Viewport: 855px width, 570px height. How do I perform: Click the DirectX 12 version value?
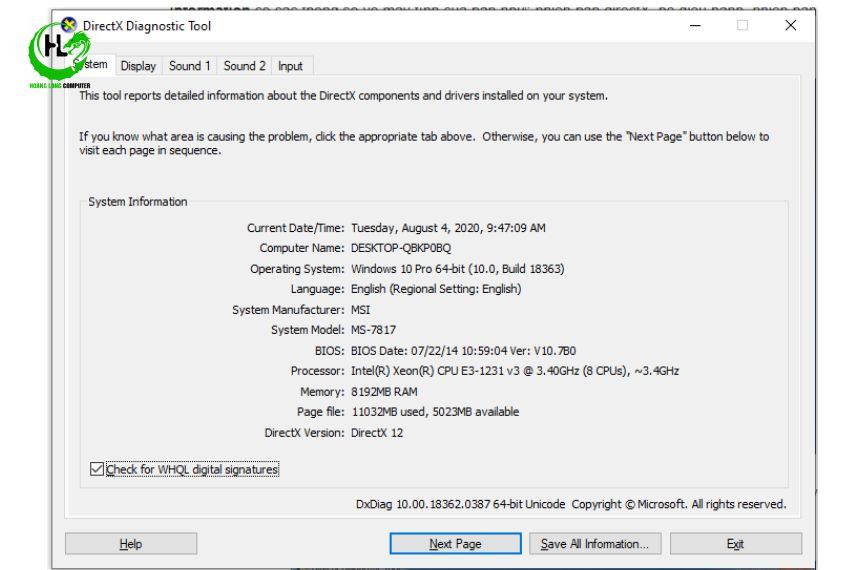(x=377, y=433)
